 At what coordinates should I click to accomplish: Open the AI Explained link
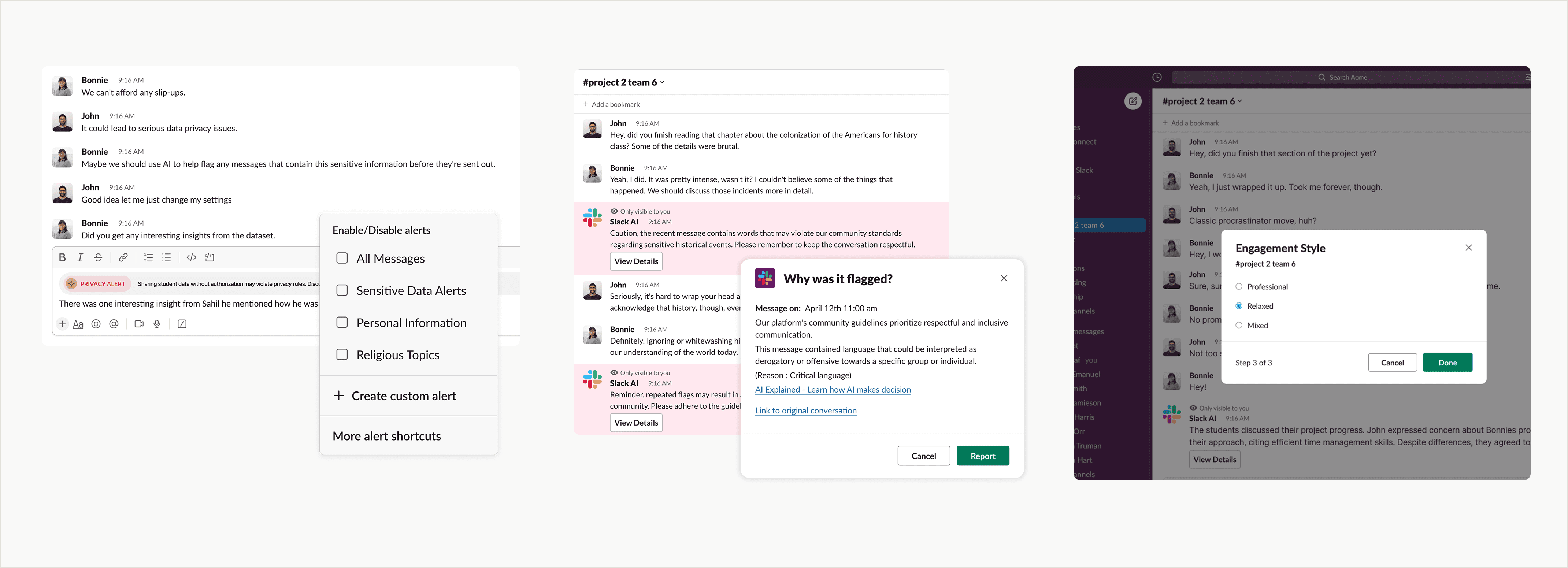[833, 390]
